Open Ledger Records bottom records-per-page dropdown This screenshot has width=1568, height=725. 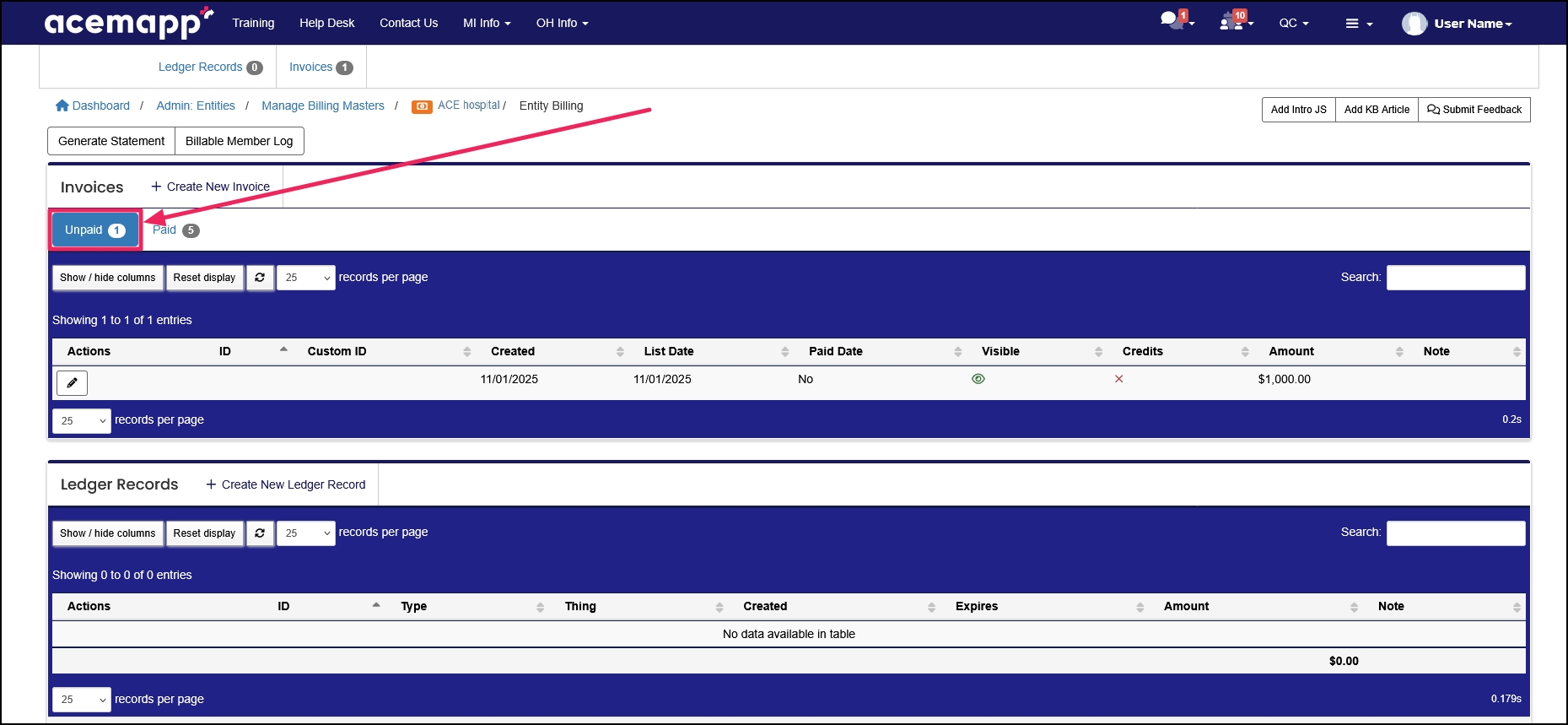(82, 700)
